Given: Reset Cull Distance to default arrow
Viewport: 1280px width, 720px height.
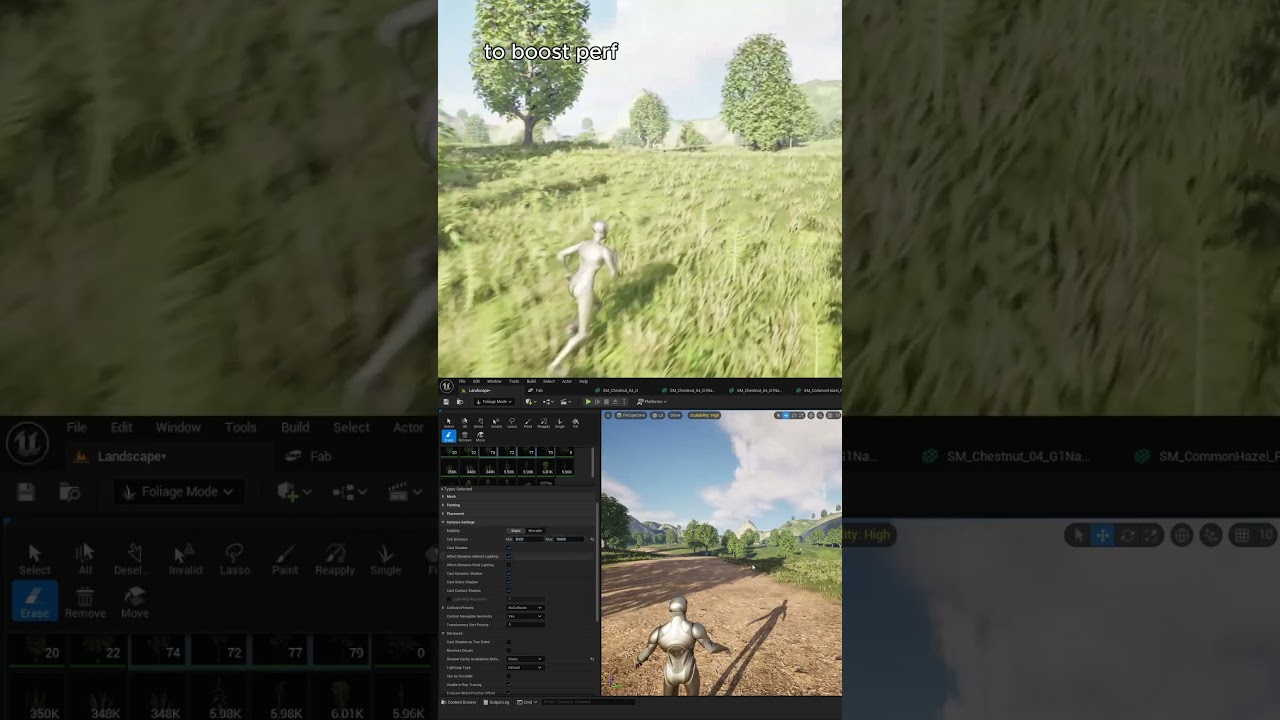Looking at the screenshot, I should (x=592, y=539).
